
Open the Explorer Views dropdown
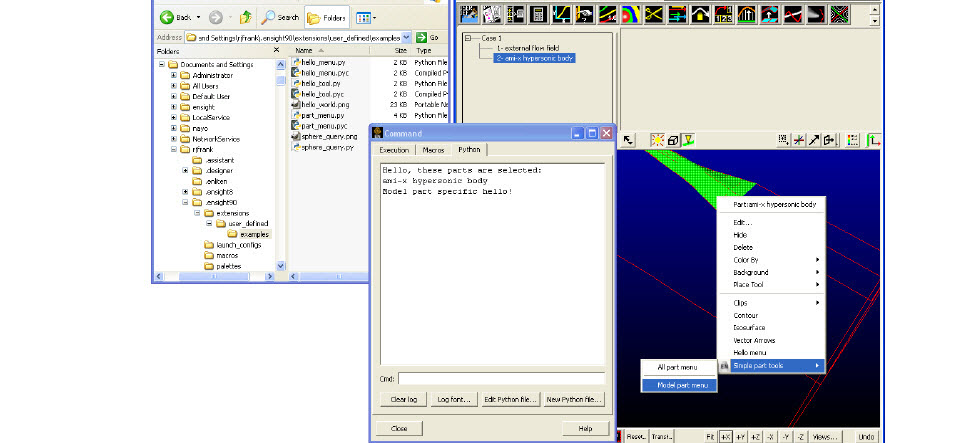(366, 17)
